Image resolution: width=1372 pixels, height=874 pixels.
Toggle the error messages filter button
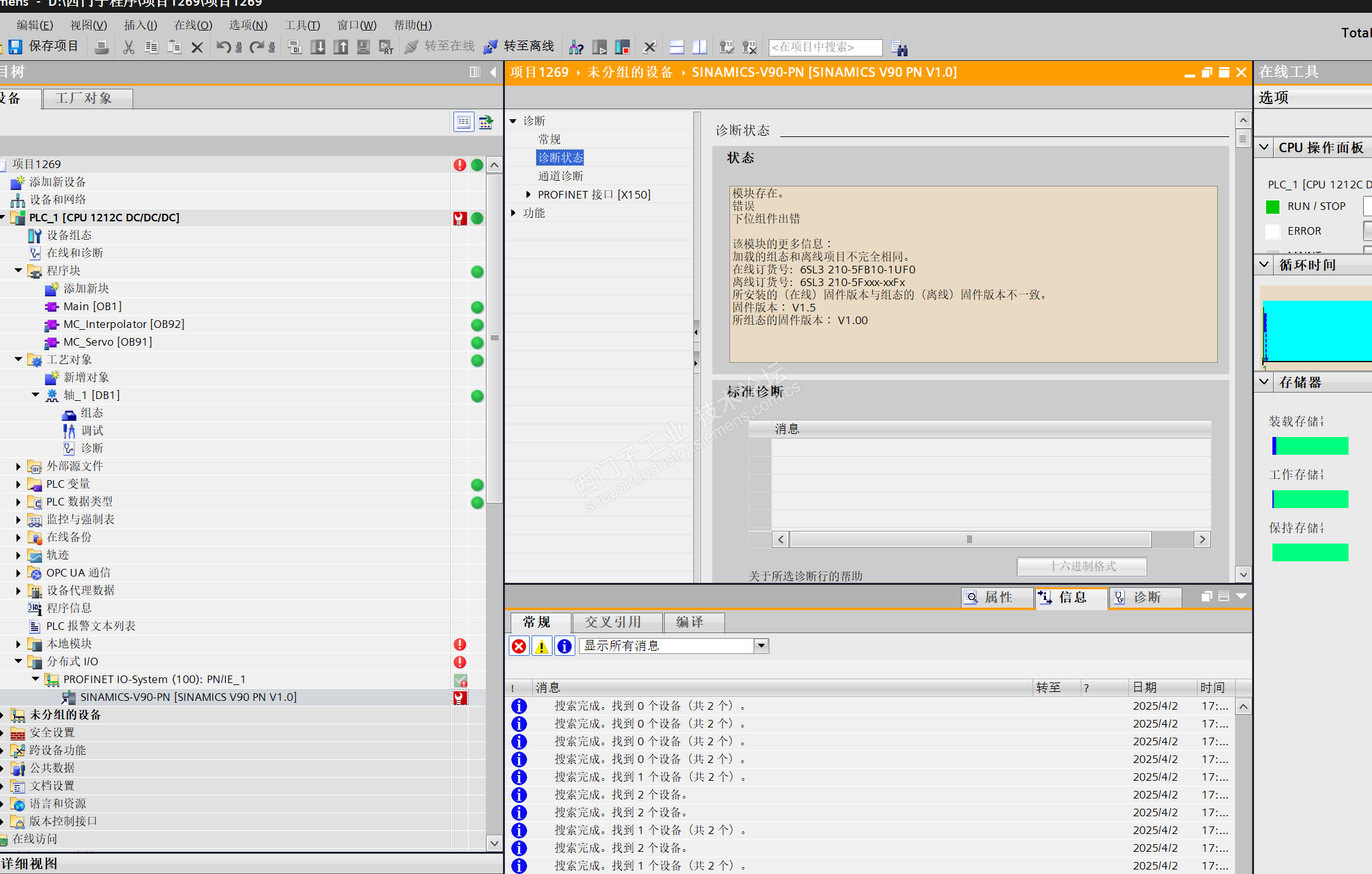[x=519, y=646]
